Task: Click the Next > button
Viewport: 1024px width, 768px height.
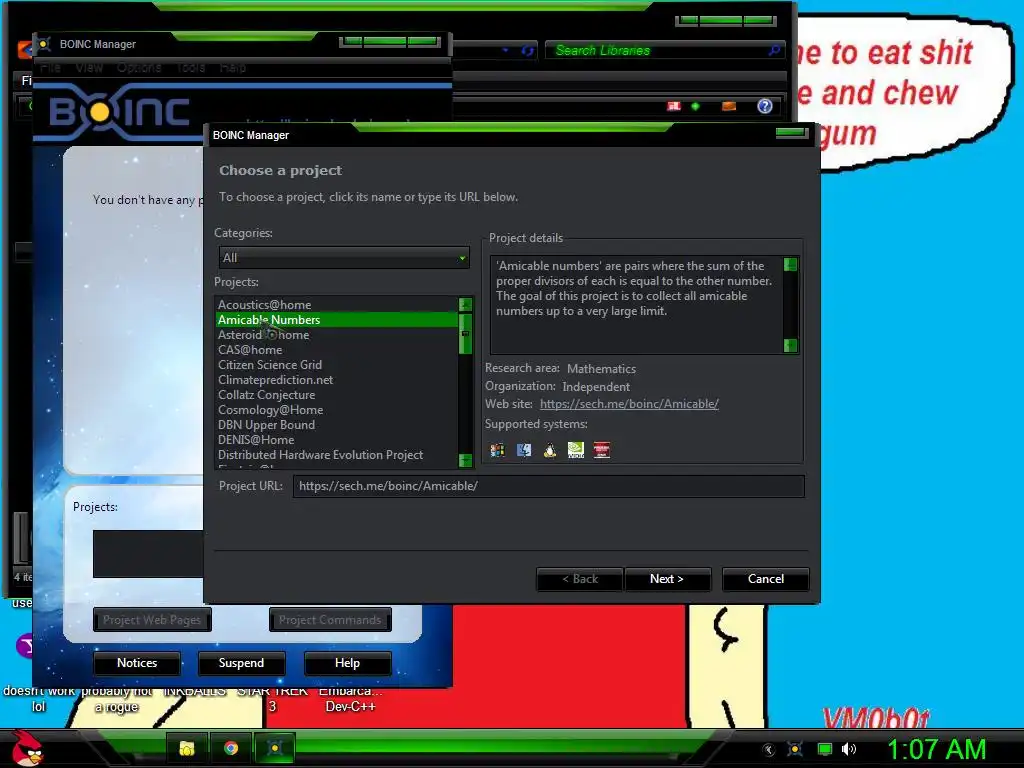Action: click(x=667, y=579)
